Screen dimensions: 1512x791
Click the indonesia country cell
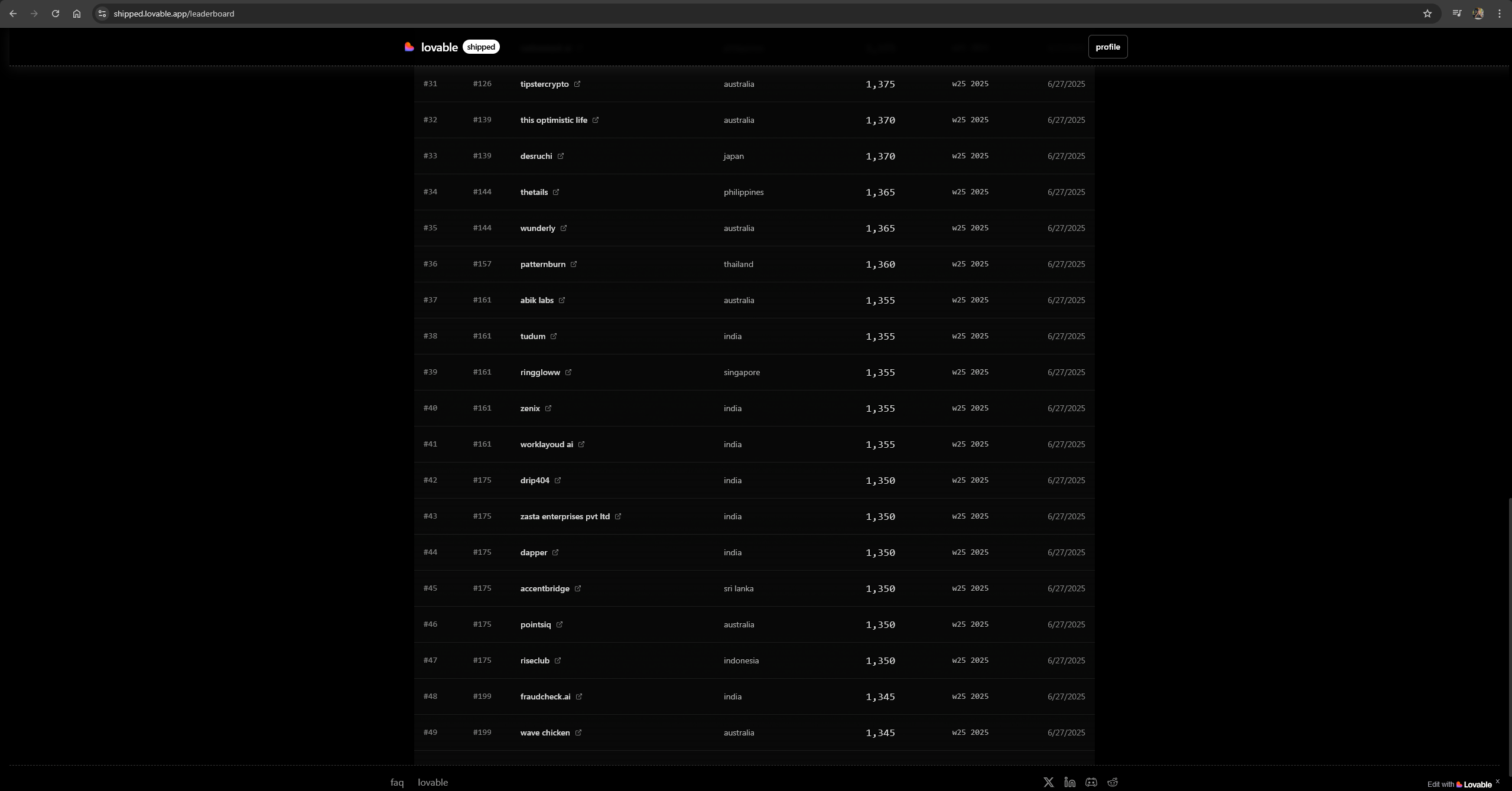pos(742,660)
